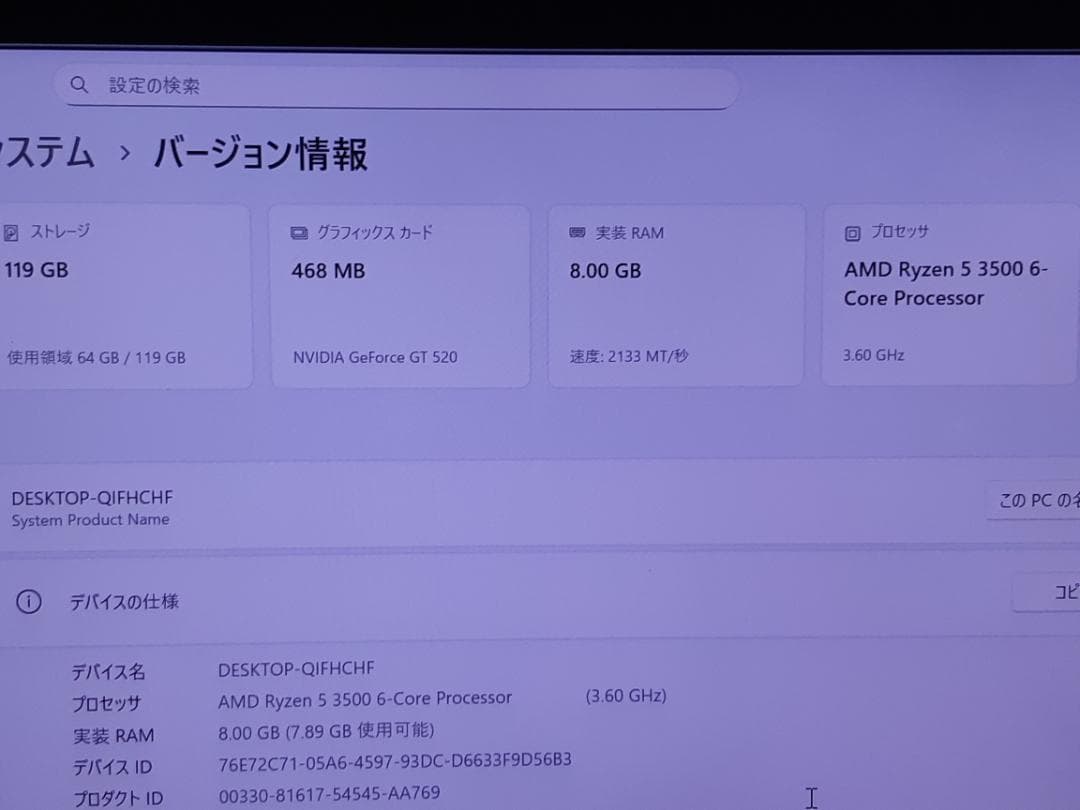Select the NVIDIA GeForce GT 520 label
This screenshot has height=810, width=1080.
pos(375,357)
